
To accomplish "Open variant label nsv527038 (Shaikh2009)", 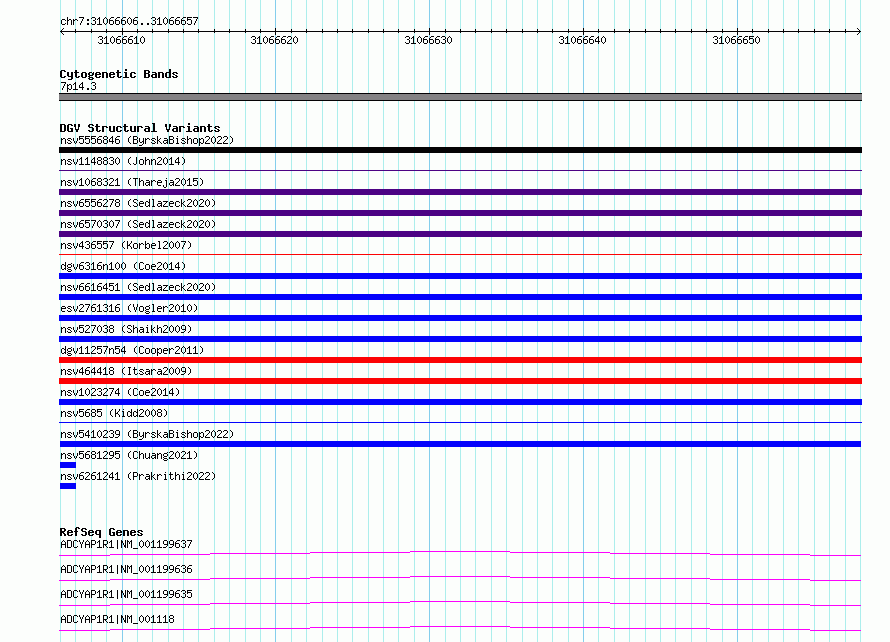I will [x=126, y=329].
